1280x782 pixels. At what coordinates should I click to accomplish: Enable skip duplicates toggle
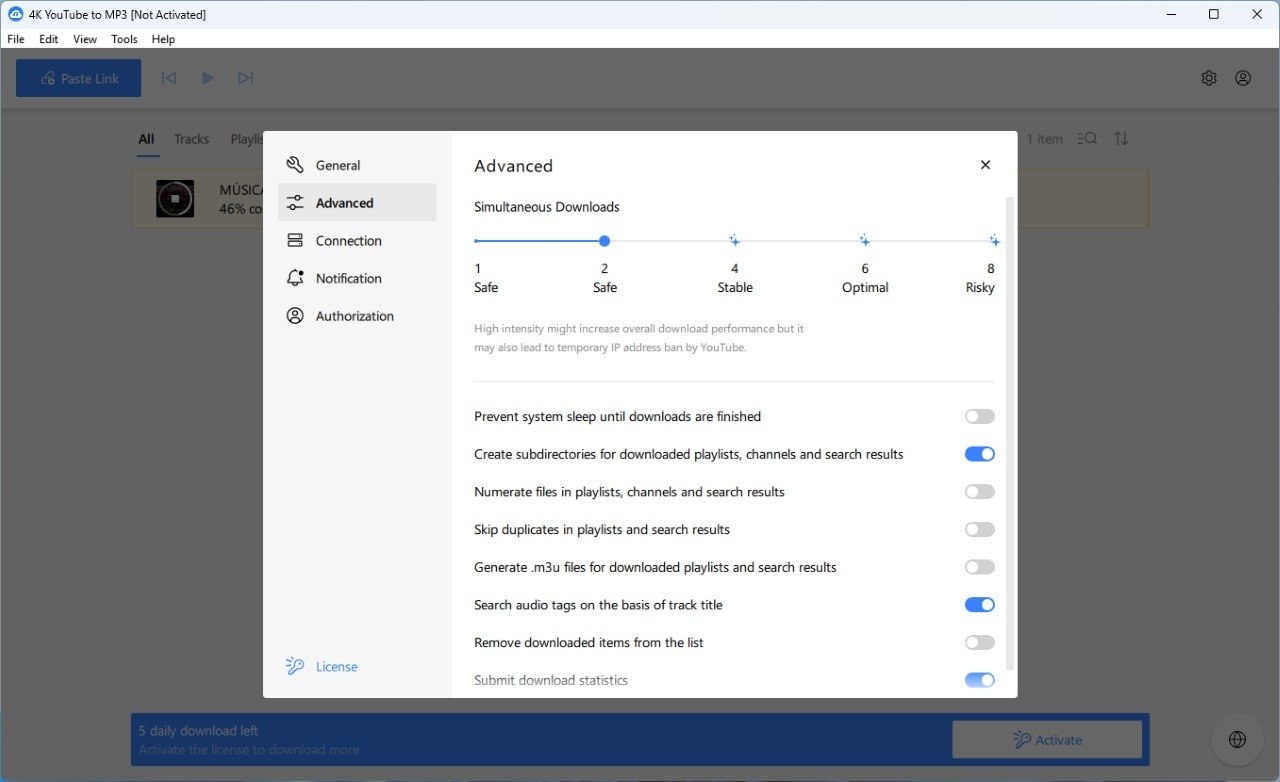pyautogui.click(x=980, y=530)
